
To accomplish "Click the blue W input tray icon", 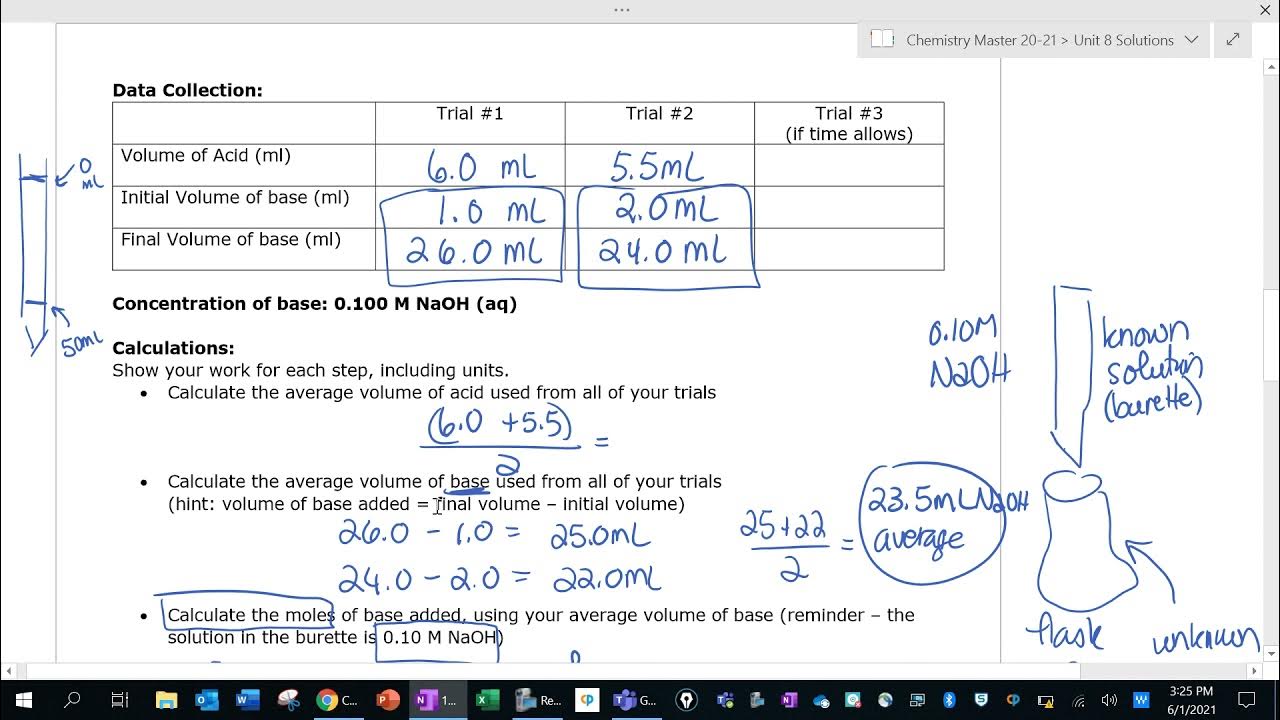I will (1141, 700).
